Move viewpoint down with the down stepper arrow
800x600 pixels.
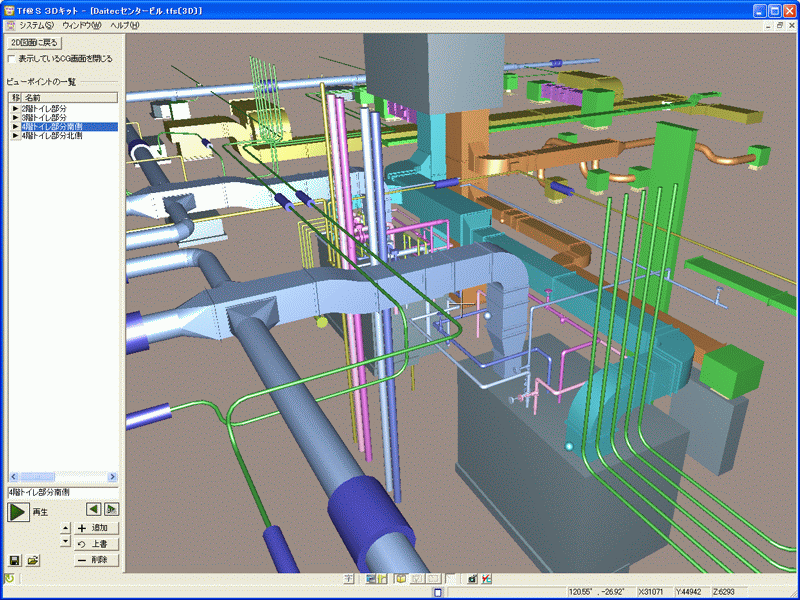[65, 541]
